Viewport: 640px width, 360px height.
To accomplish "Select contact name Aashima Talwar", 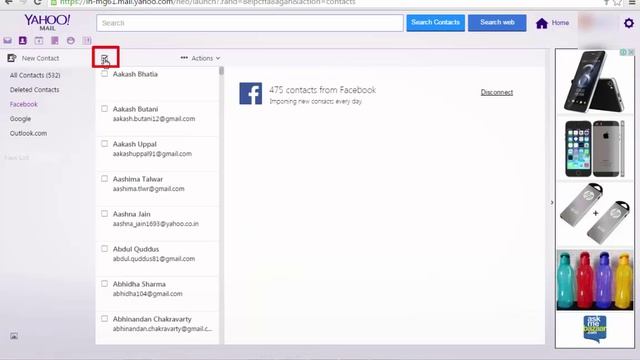I will click(138, 179).
